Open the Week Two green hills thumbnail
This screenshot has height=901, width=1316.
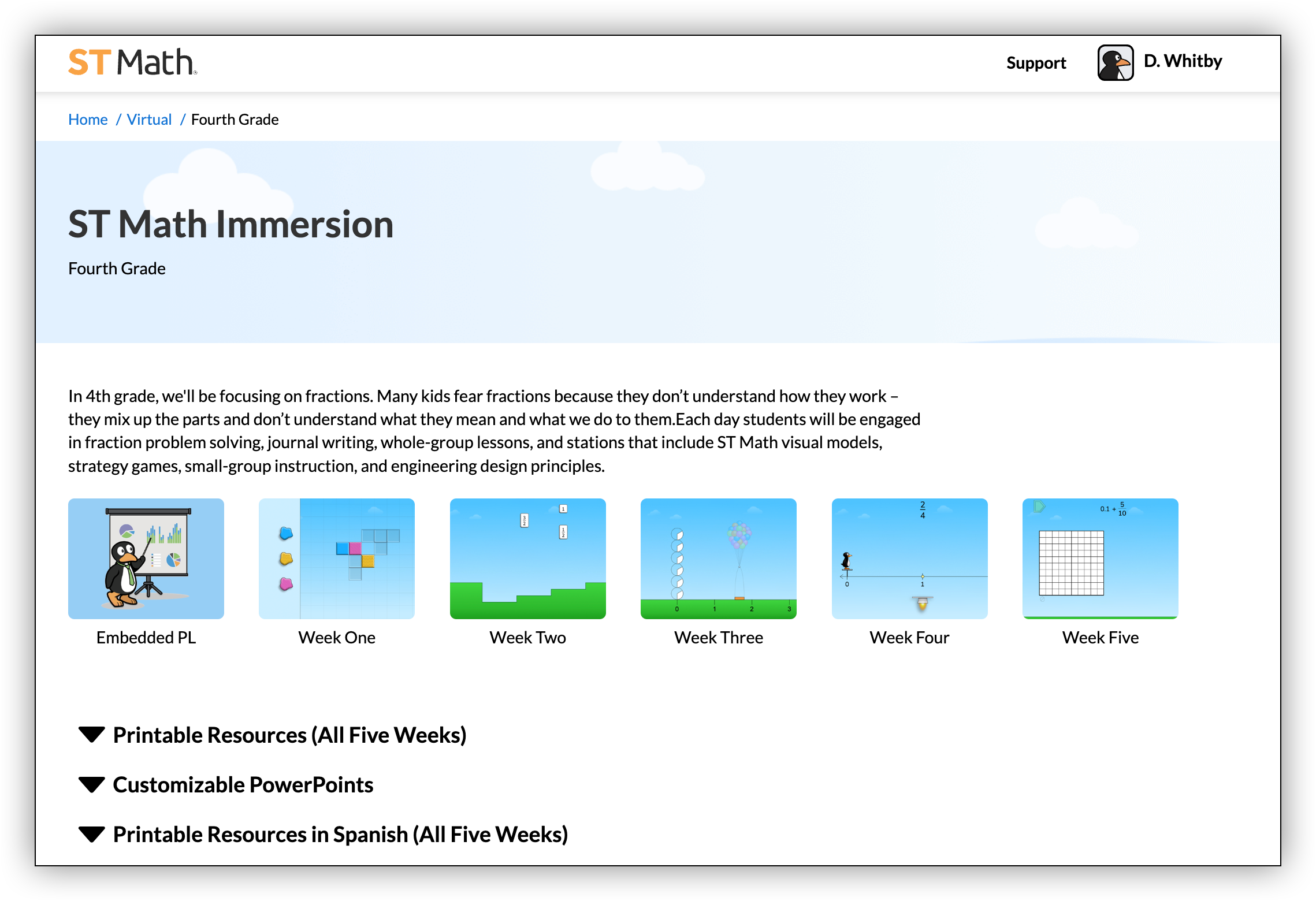tap(527, 559)
